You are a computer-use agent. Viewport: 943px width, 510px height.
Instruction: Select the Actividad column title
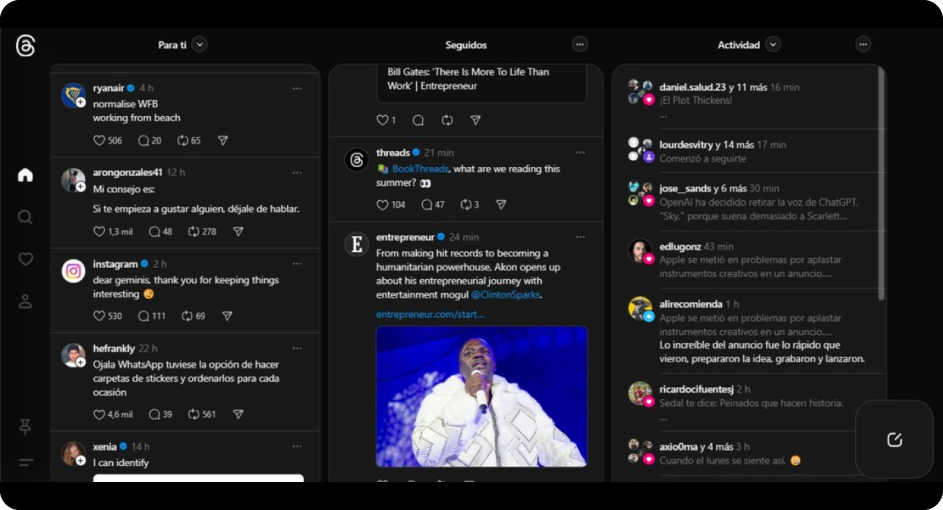pyautogui.click(x=739, y=45)
